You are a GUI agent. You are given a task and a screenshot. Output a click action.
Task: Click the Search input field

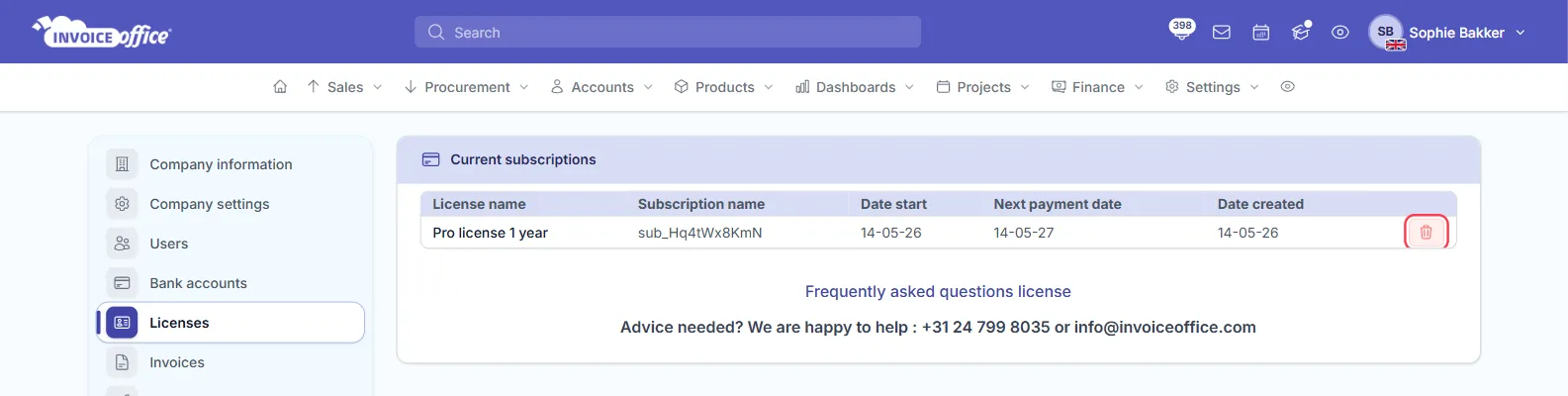tap(668, 32)
